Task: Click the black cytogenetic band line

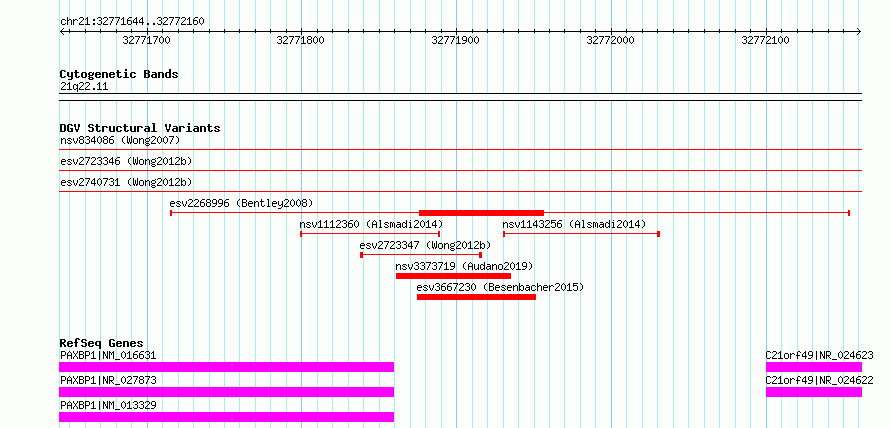Action: tap(461, 97)
